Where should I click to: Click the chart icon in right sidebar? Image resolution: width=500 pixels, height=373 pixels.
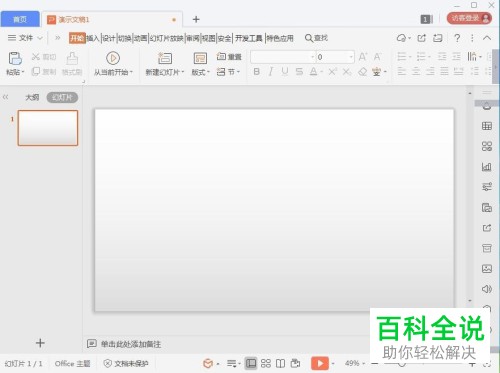pyautogui.click(x=487, y=167)
